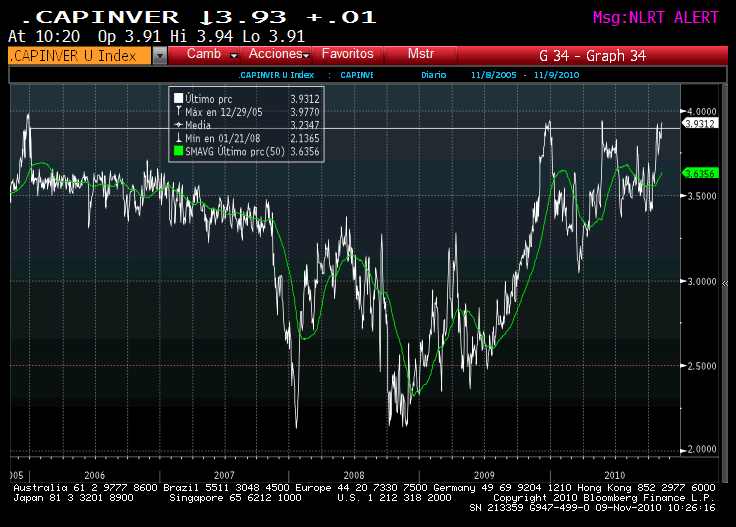
Task: Open the dropdown arrow beside .CAPINVER U Index
Action: point(160,56)
